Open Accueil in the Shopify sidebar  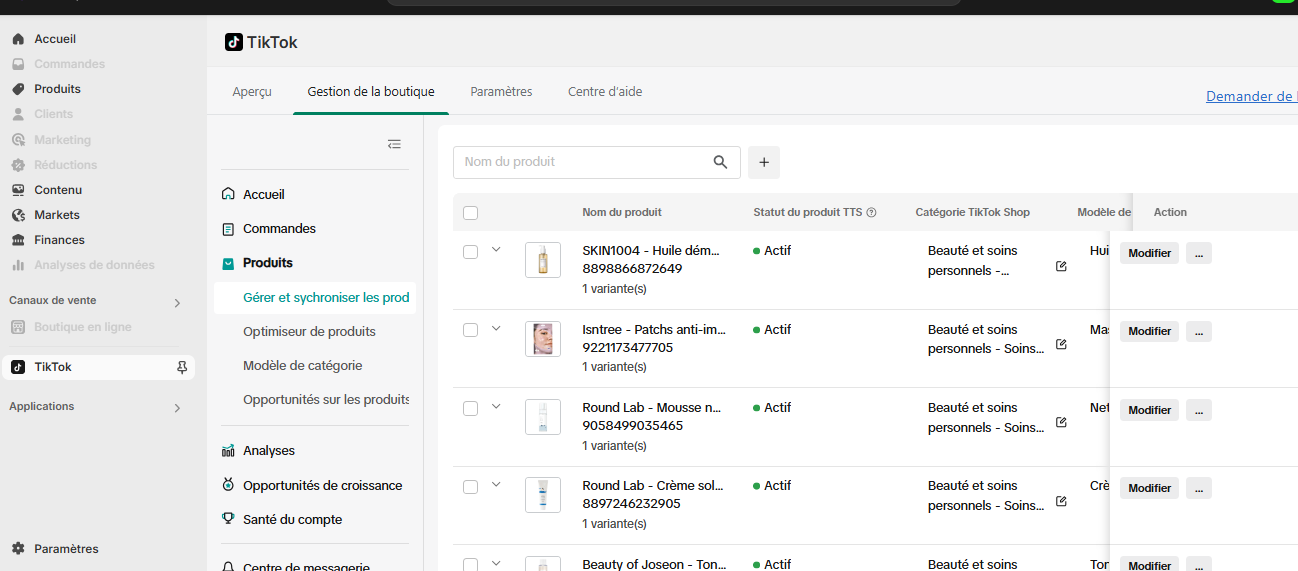coord(55,39)
